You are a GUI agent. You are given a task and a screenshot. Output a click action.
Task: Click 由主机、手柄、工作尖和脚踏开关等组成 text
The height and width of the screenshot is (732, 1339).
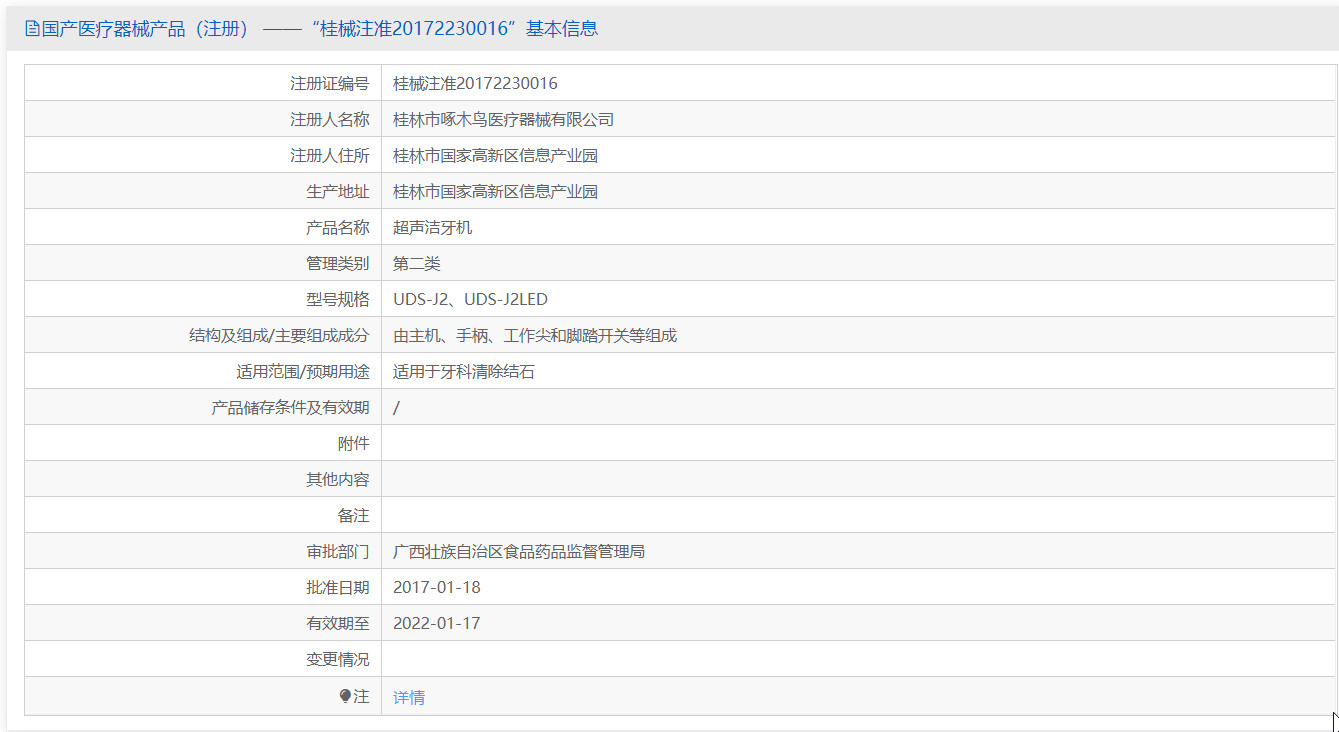pyautogui.click(x=535, y=335)
